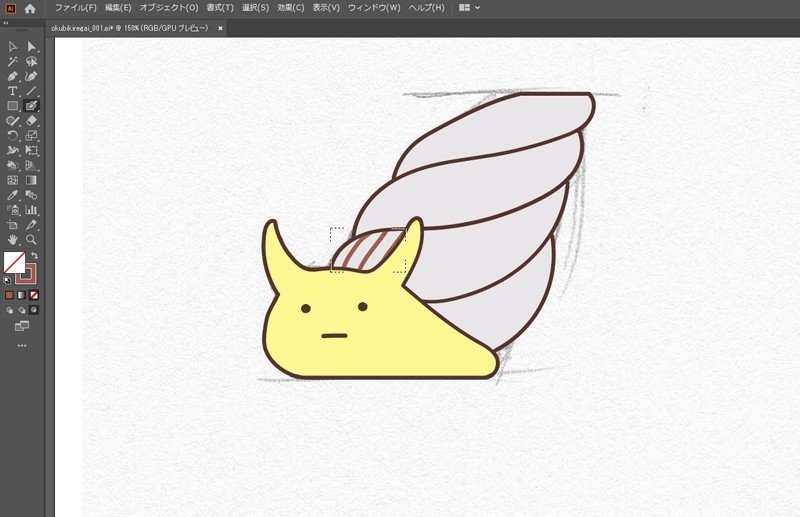
Task: Open the オブジェクト(O) menu
Action: point(169,8)
